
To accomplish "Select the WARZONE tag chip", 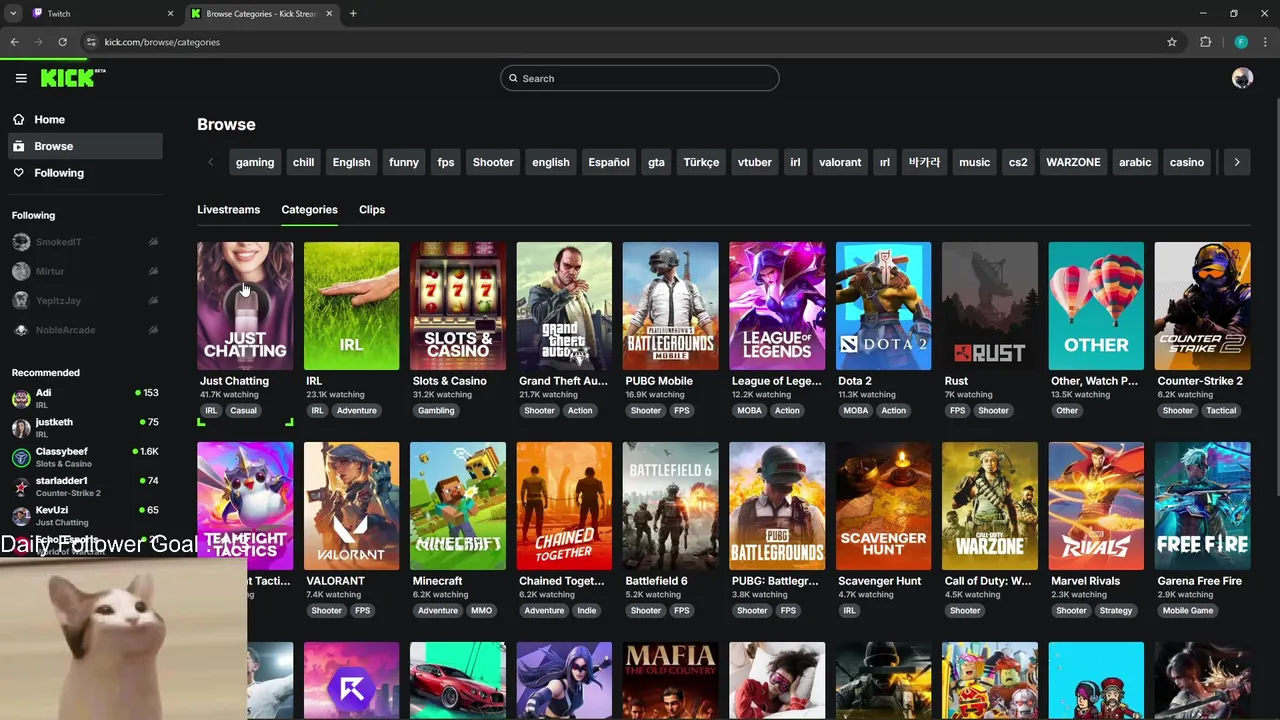I will (x=1073, y=162).
